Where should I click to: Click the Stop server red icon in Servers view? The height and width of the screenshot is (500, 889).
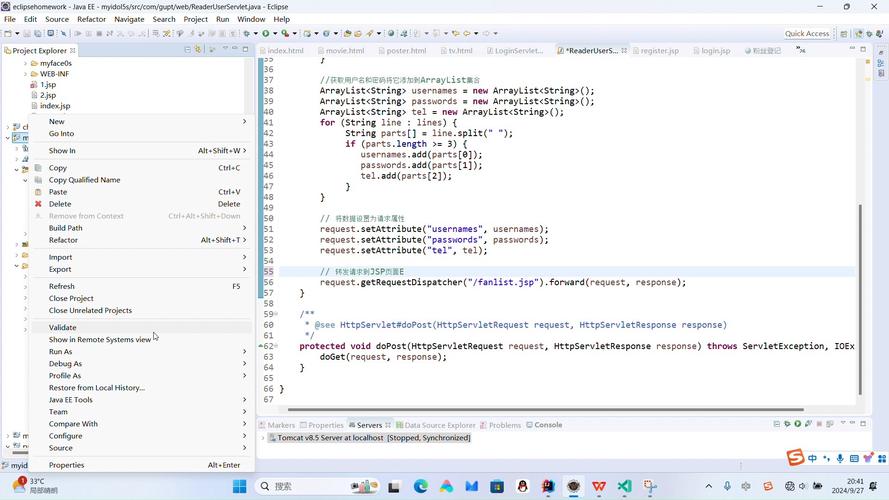pos(819,424)
